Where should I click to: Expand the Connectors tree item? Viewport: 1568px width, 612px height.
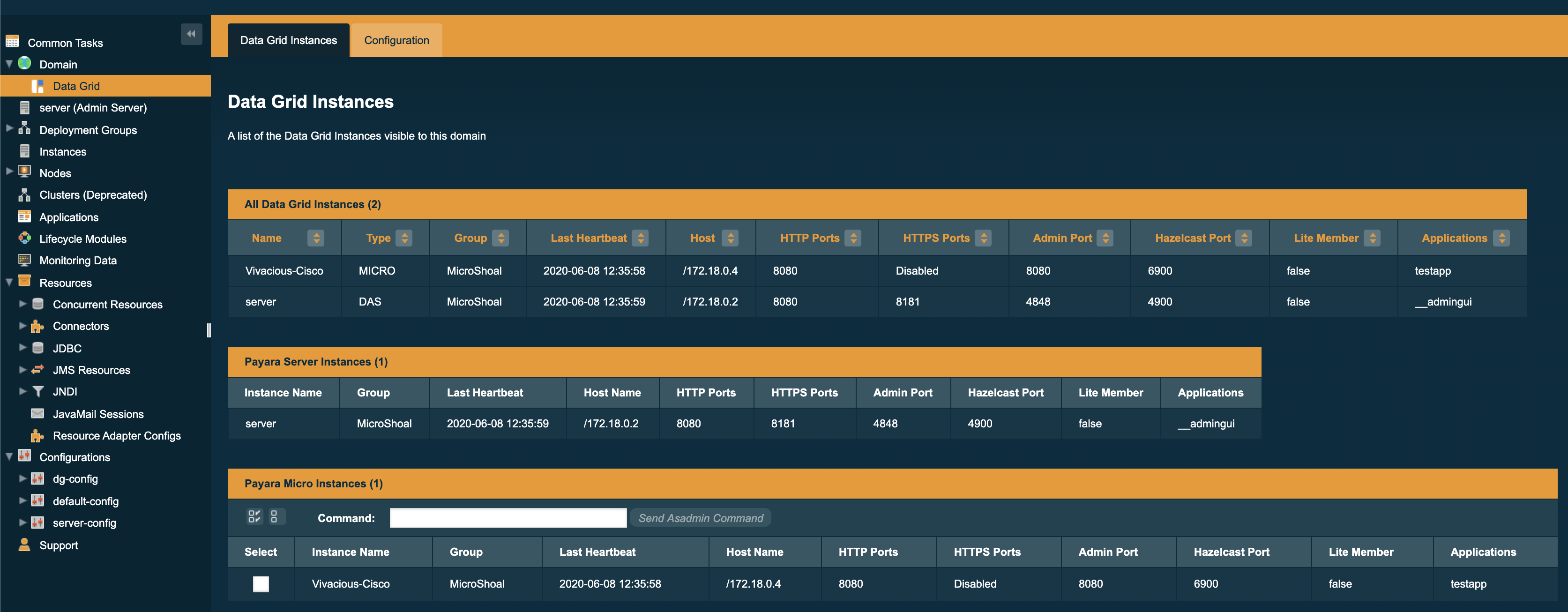click(x=22, y=326)
